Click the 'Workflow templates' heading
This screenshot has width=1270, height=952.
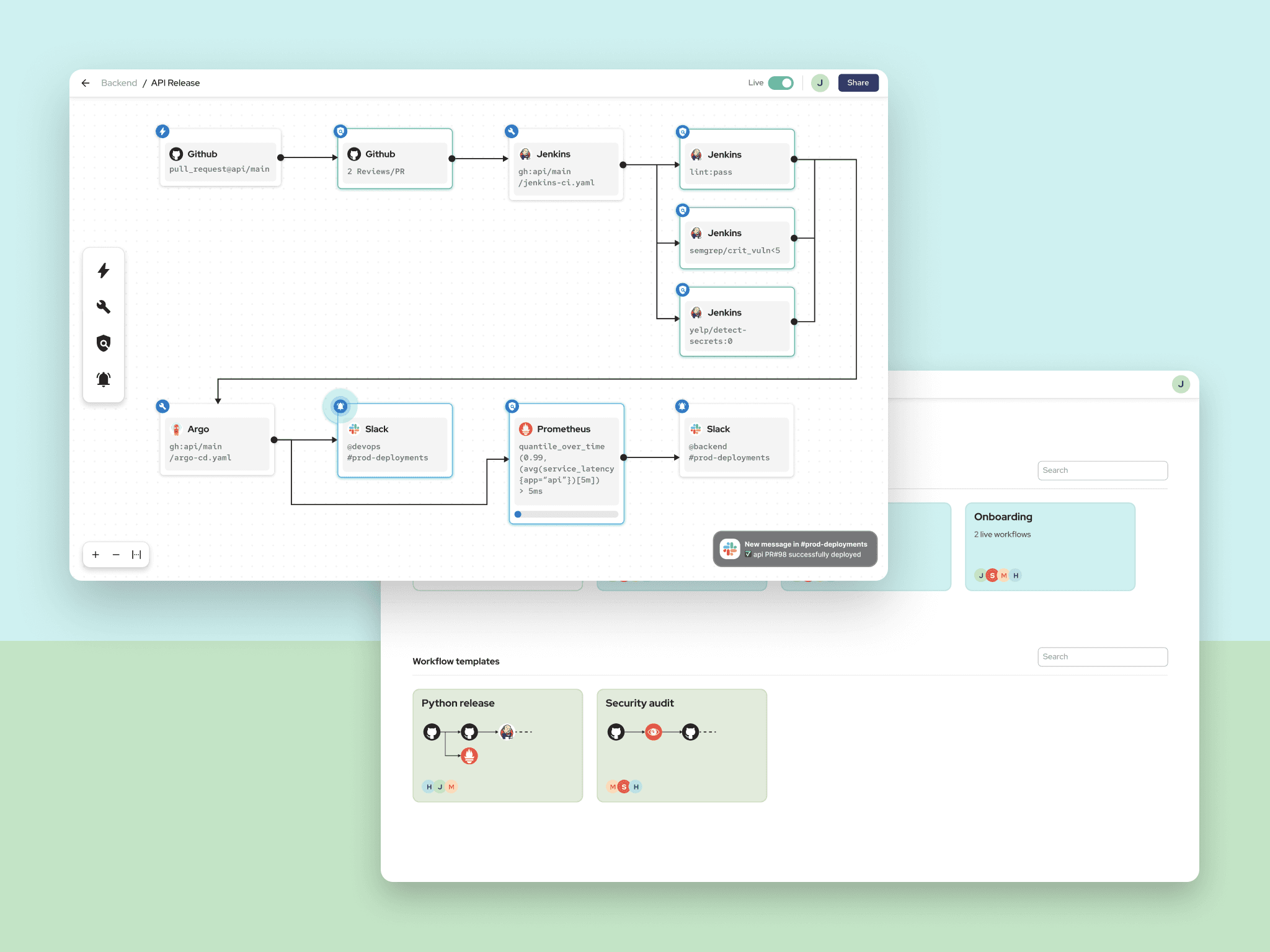456,661
